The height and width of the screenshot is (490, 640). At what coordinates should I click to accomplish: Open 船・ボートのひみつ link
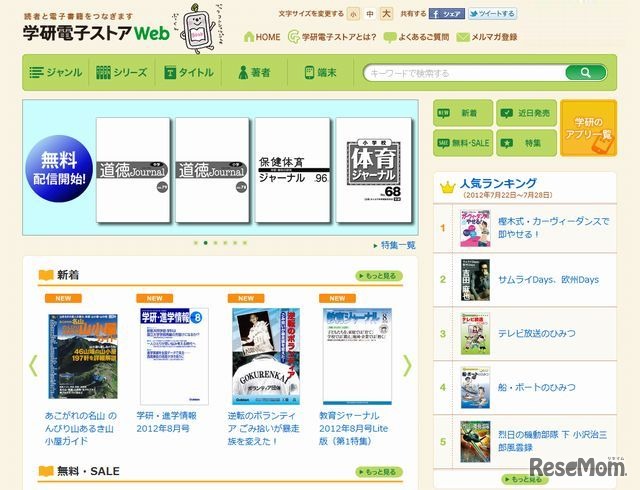536,387
